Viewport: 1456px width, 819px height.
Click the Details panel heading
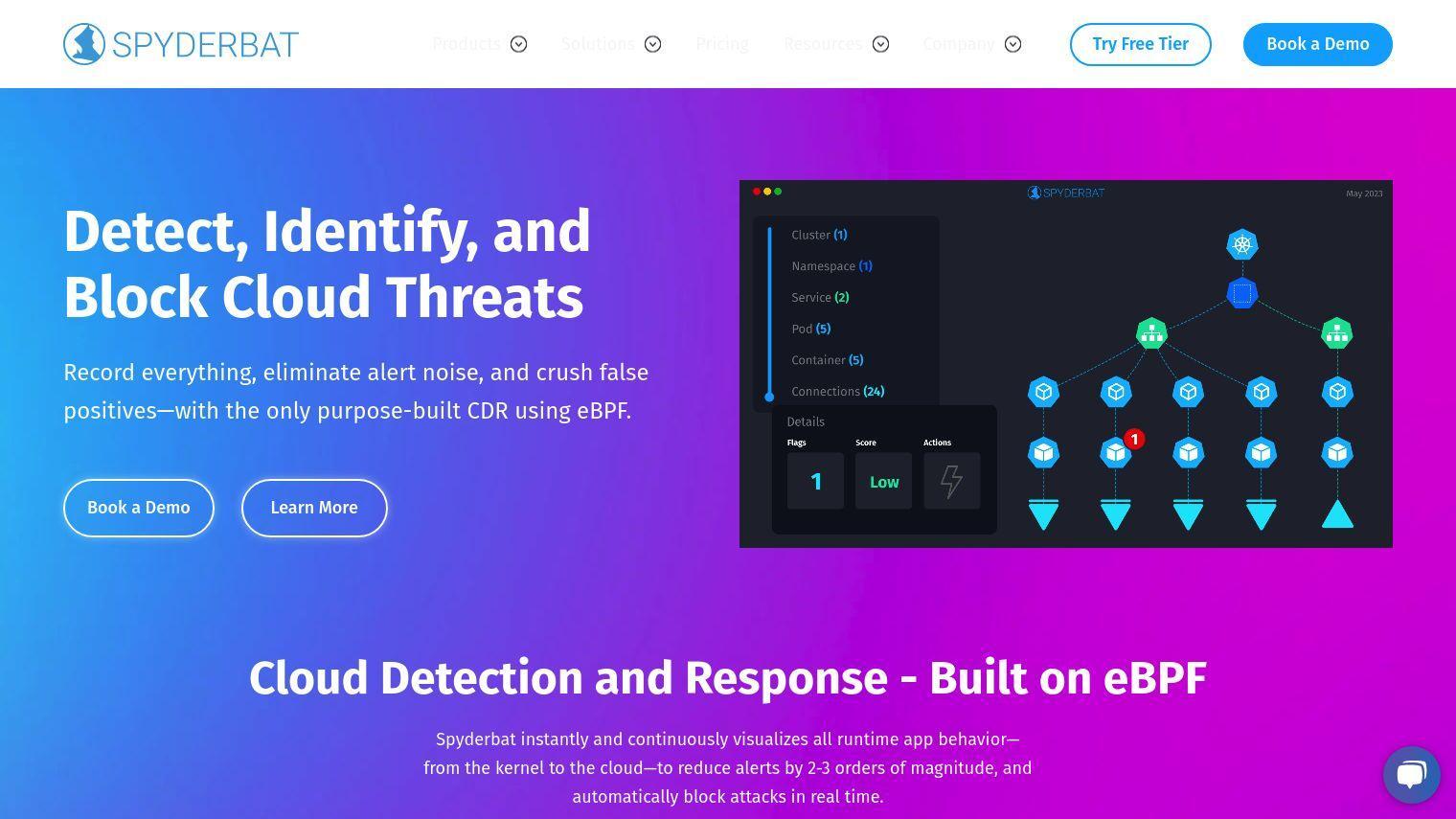pyautogui.click(x=806, y=421)
